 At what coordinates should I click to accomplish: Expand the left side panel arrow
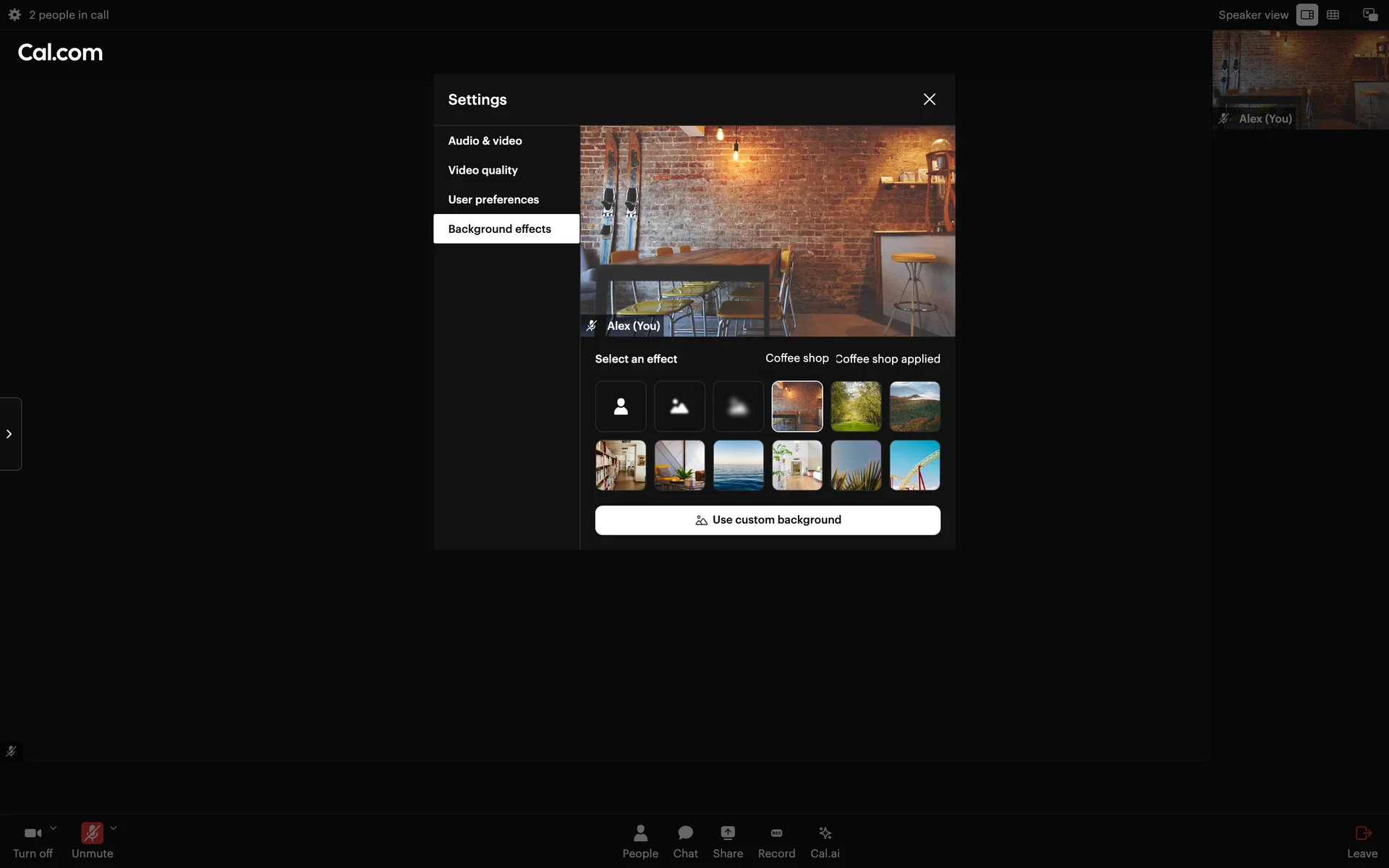(x=9, y=434)
